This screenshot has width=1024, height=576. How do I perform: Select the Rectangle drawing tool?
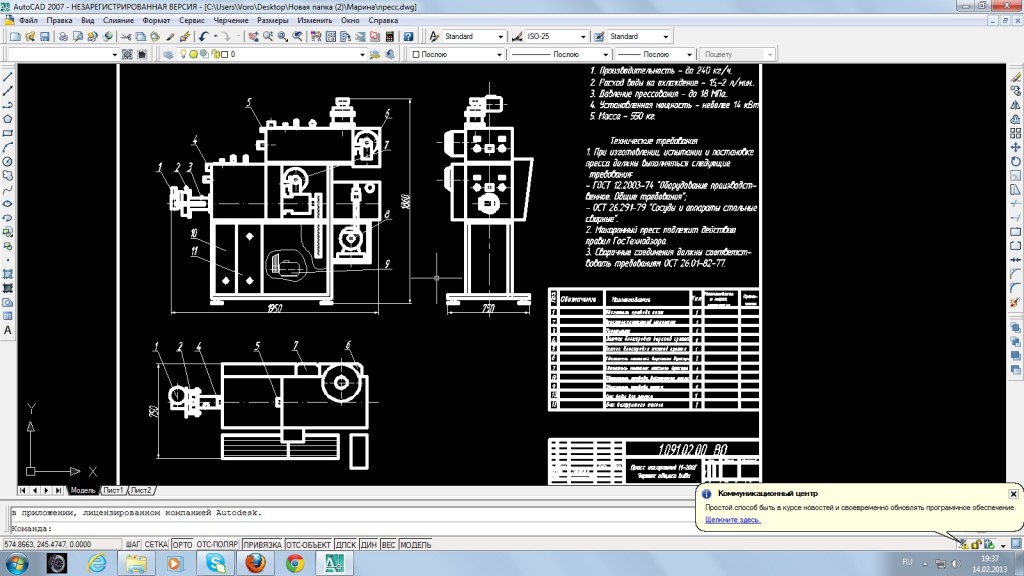[8, 133]
